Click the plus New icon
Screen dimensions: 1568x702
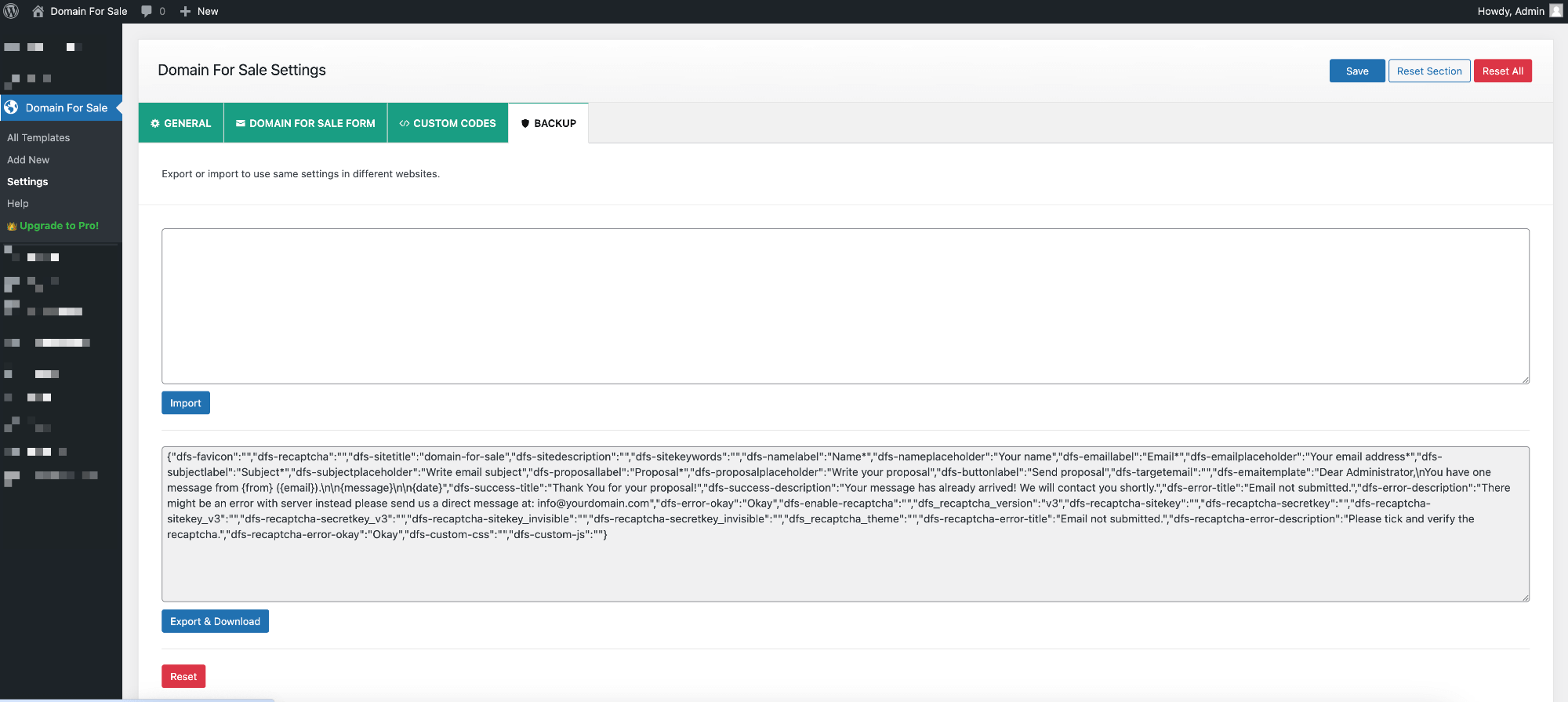click(186, 11)
